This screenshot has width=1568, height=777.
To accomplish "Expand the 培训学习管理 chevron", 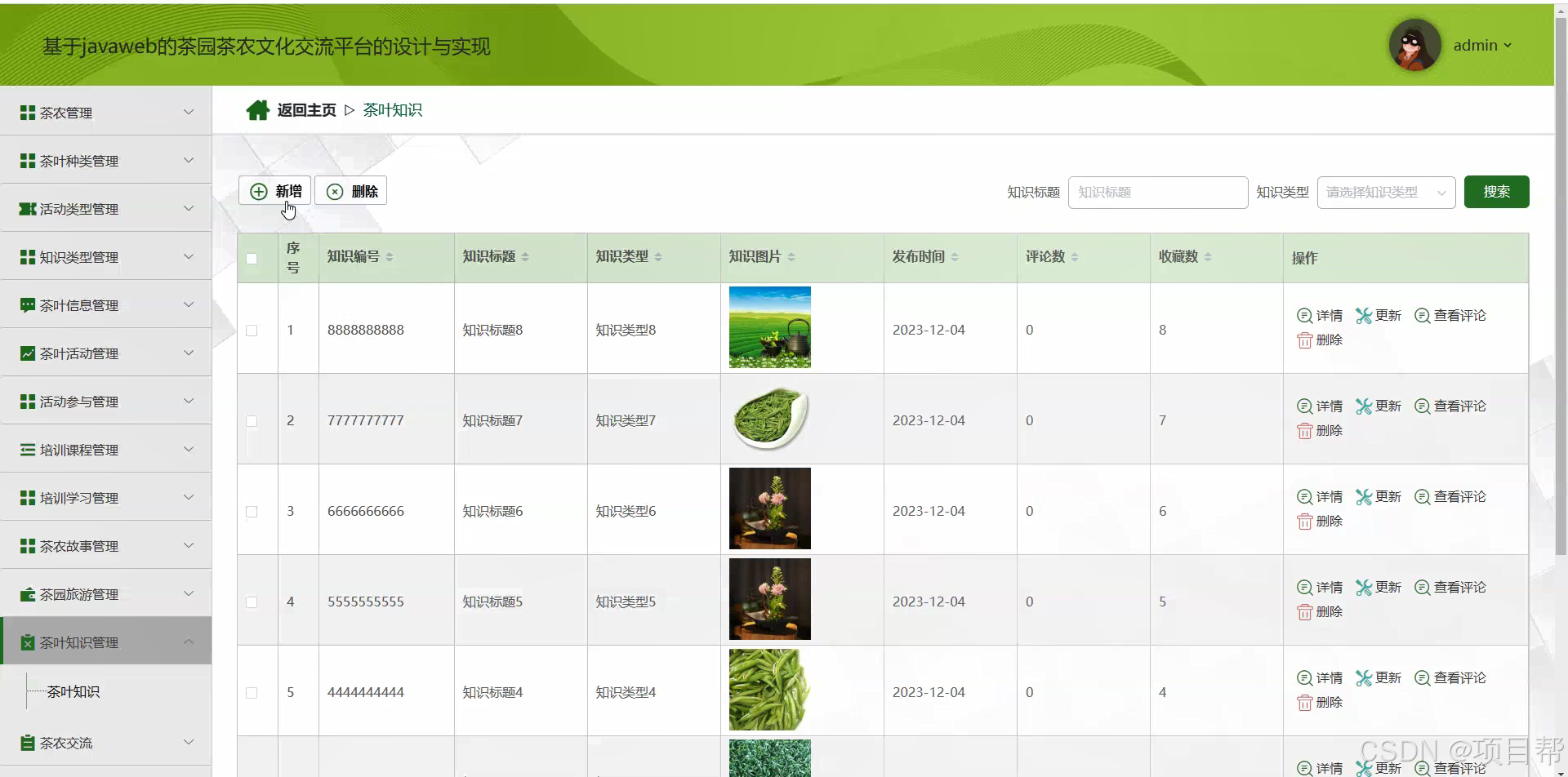I will click(x=189, y=497).
